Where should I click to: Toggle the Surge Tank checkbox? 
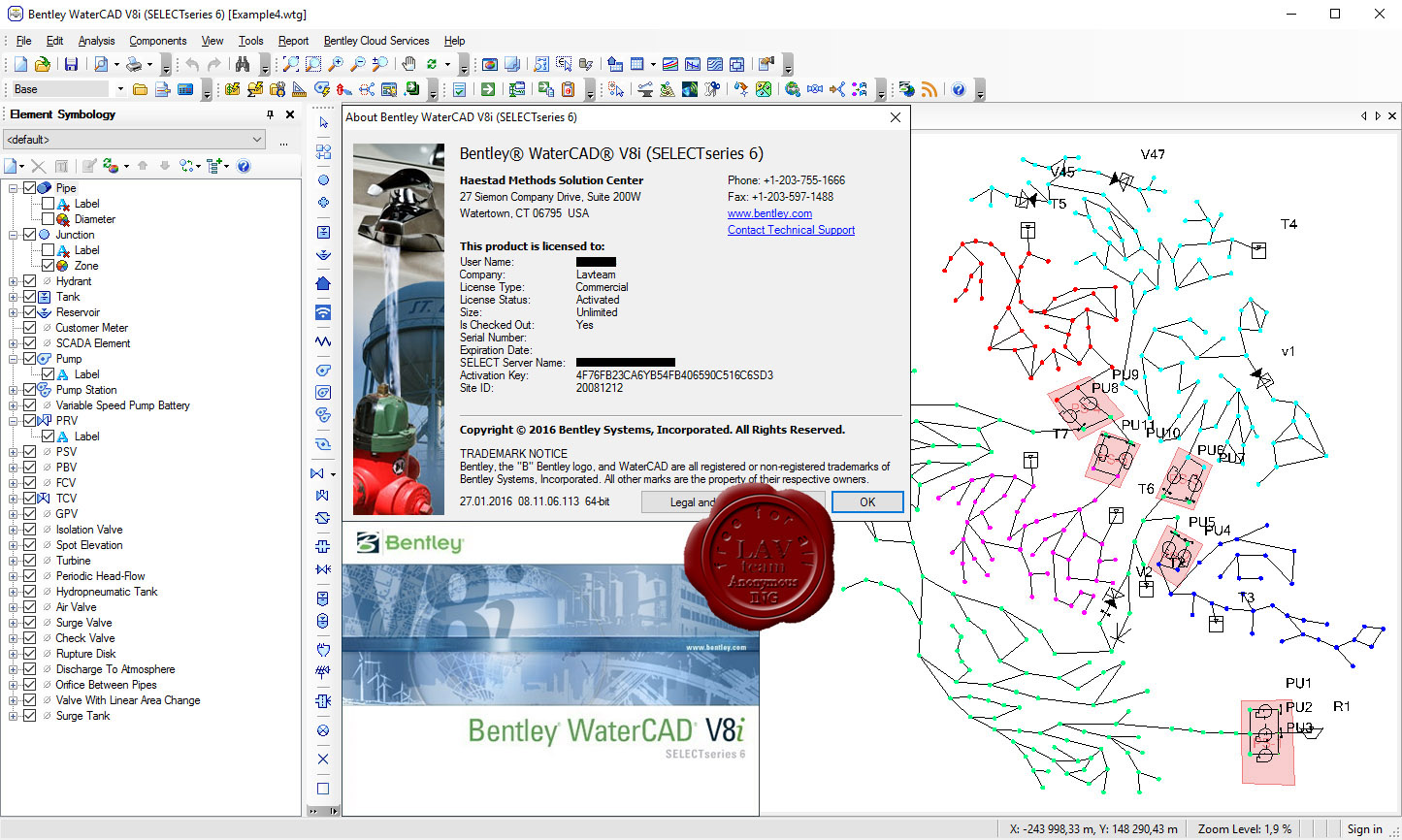(29, 716)
